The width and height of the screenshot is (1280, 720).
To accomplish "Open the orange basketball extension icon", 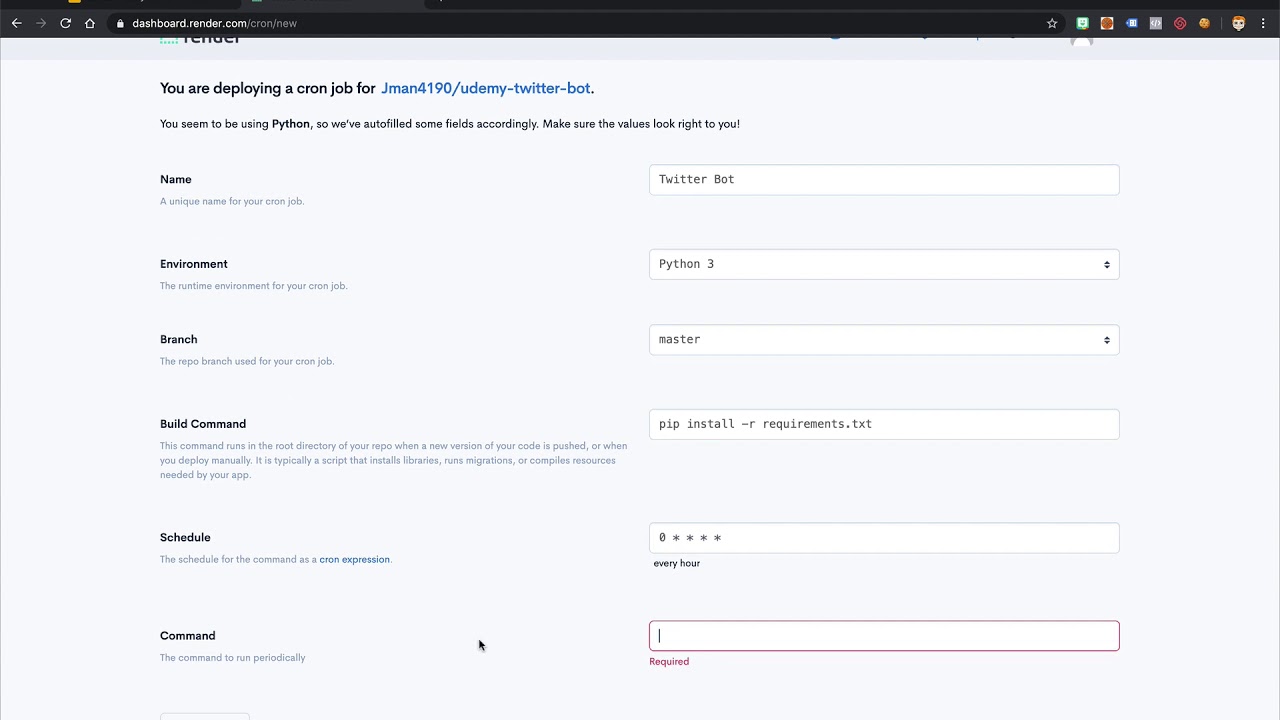I will (1107, 23).
